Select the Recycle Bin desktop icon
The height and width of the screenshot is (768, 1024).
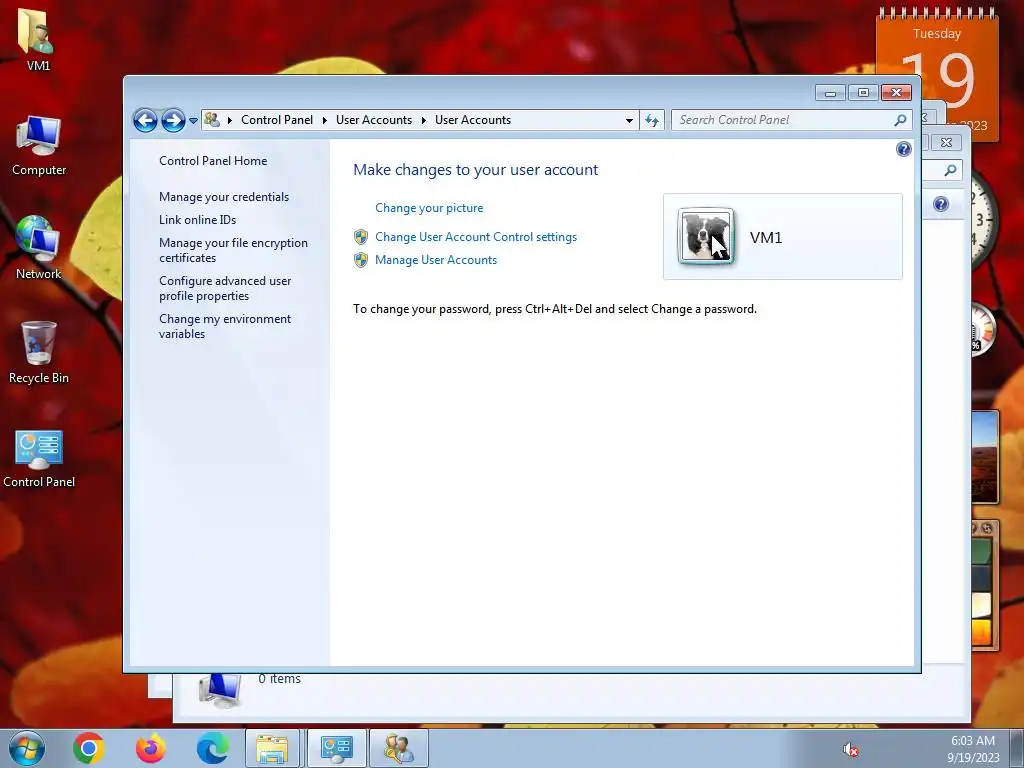(39, 353)
